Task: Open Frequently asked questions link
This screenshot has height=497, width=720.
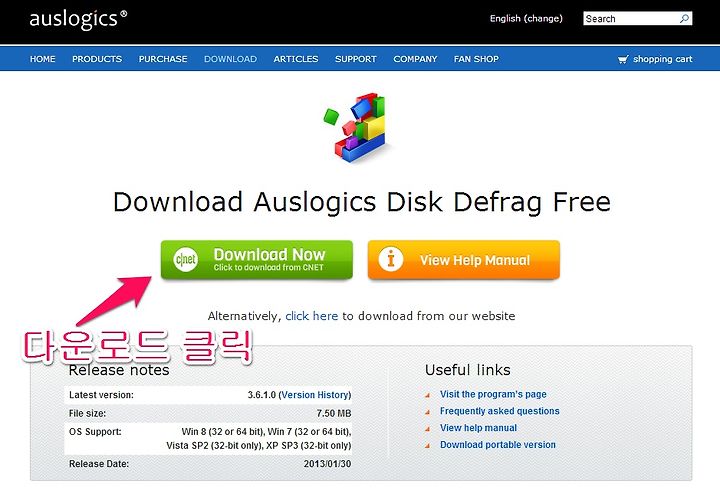Action: (x=500, y=411)
